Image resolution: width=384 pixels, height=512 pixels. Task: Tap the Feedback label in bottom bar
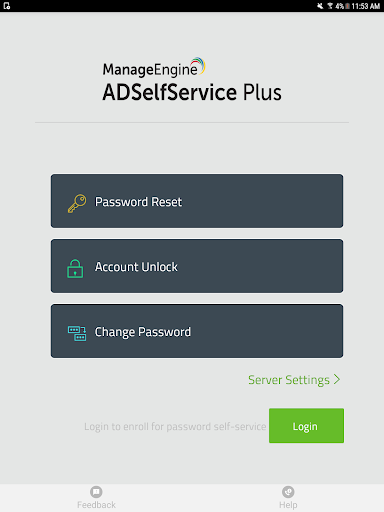[96, 505]
